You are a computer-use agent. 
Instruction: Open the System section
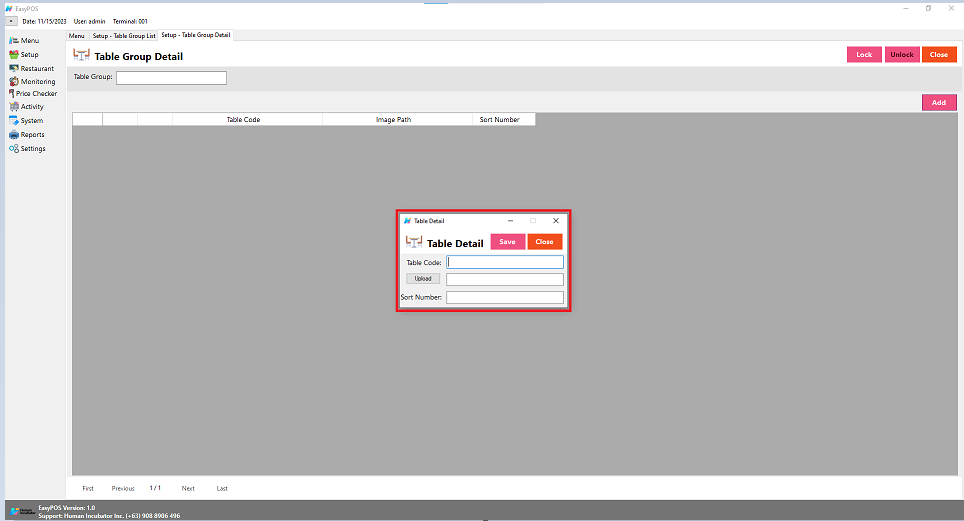[27, 121]
